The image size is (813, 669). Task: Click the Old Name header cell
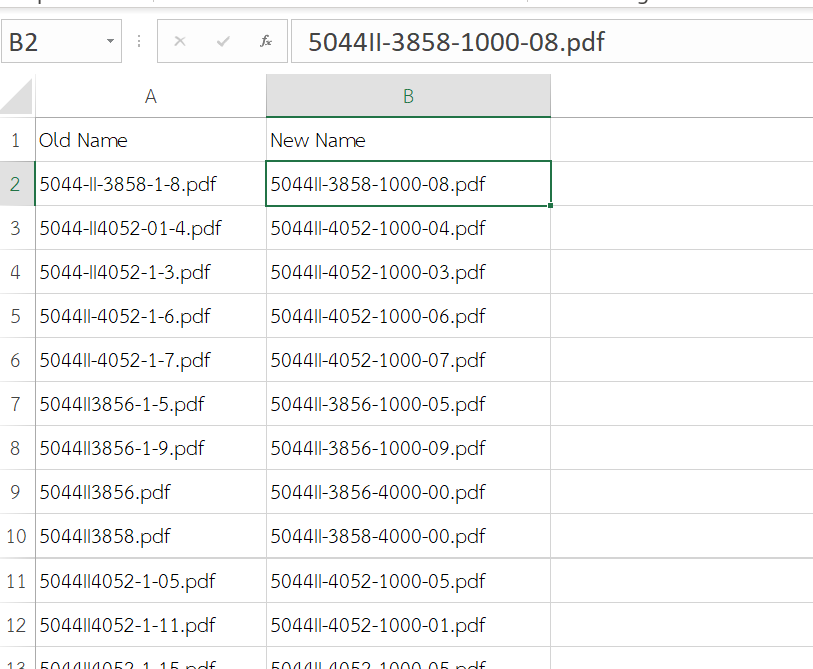[x=150, y=140]
